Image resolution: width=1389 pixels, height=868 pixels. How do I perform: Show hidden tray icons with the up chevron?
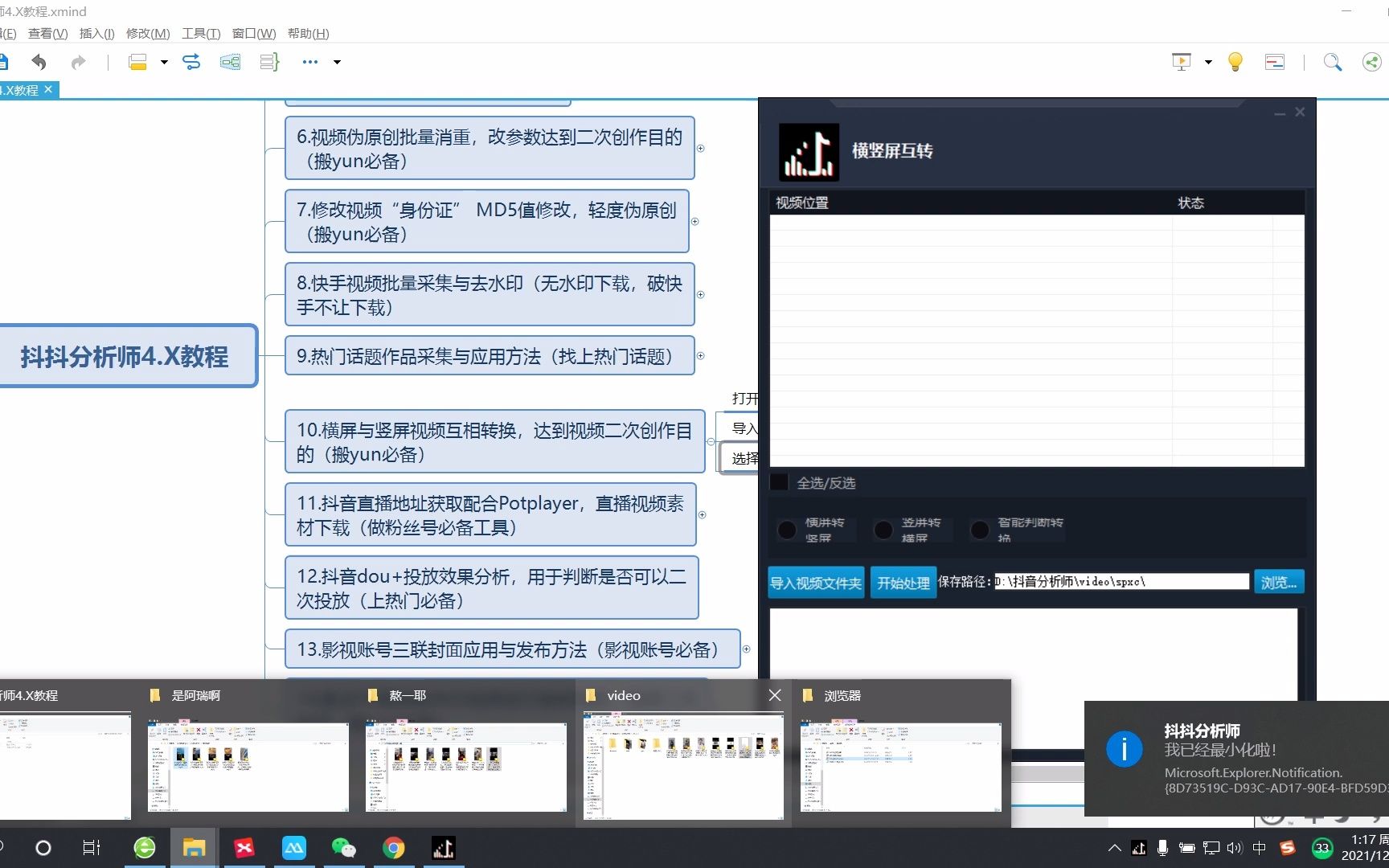point(1114,848)
